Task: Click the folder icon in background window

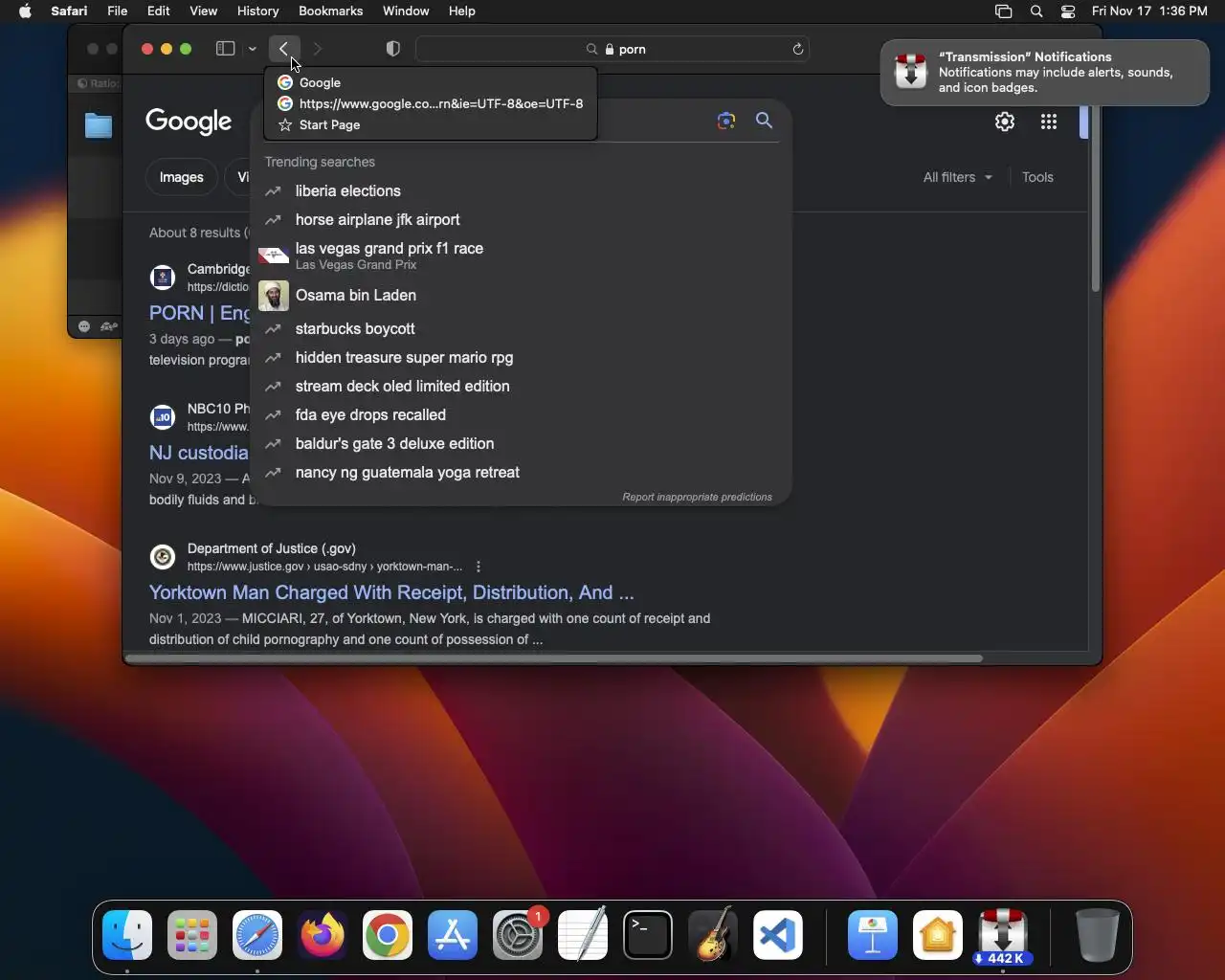Action: click(98, 125)
